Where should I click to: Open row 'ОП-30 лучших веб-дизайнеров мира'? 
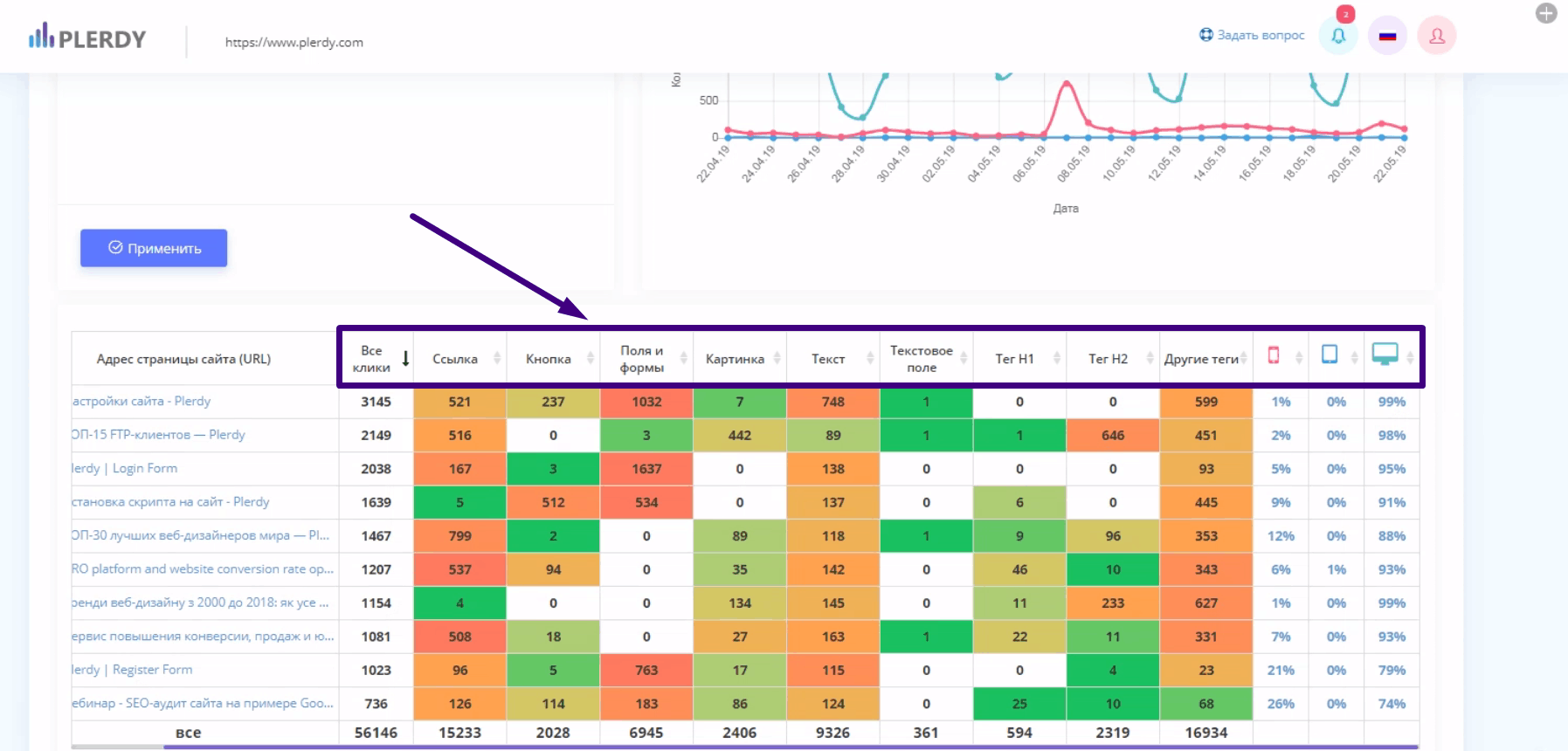tap(200, 534)
